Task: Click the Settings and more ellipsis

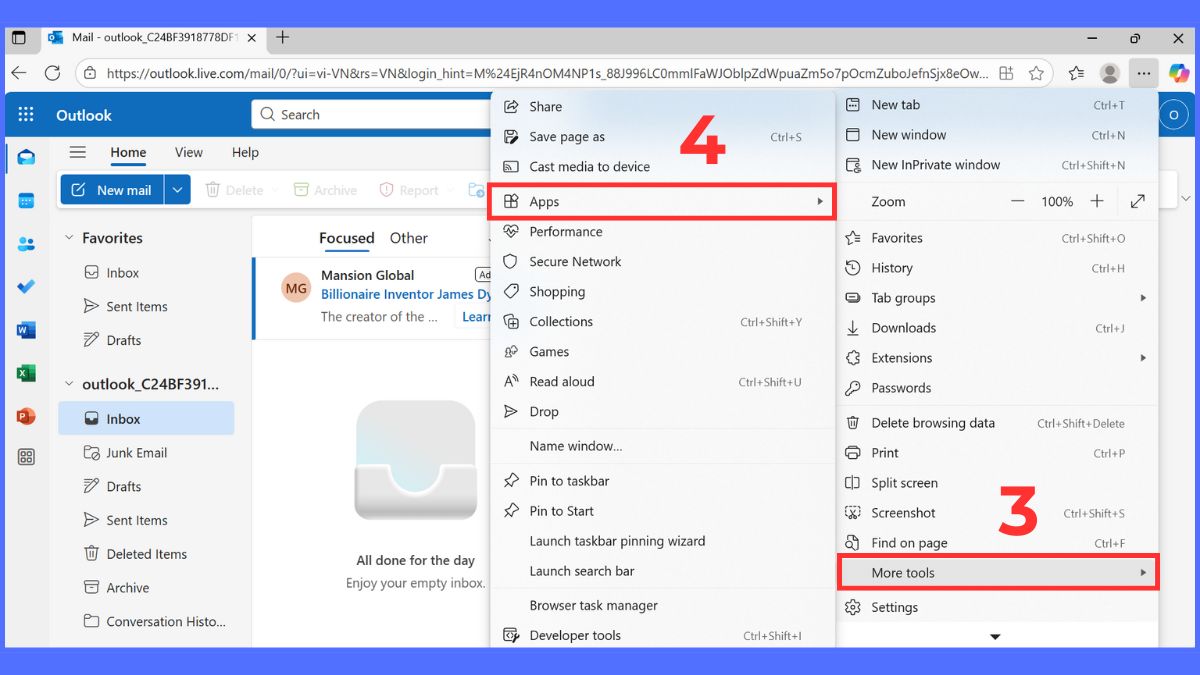Action: (x=1143, y=73)
